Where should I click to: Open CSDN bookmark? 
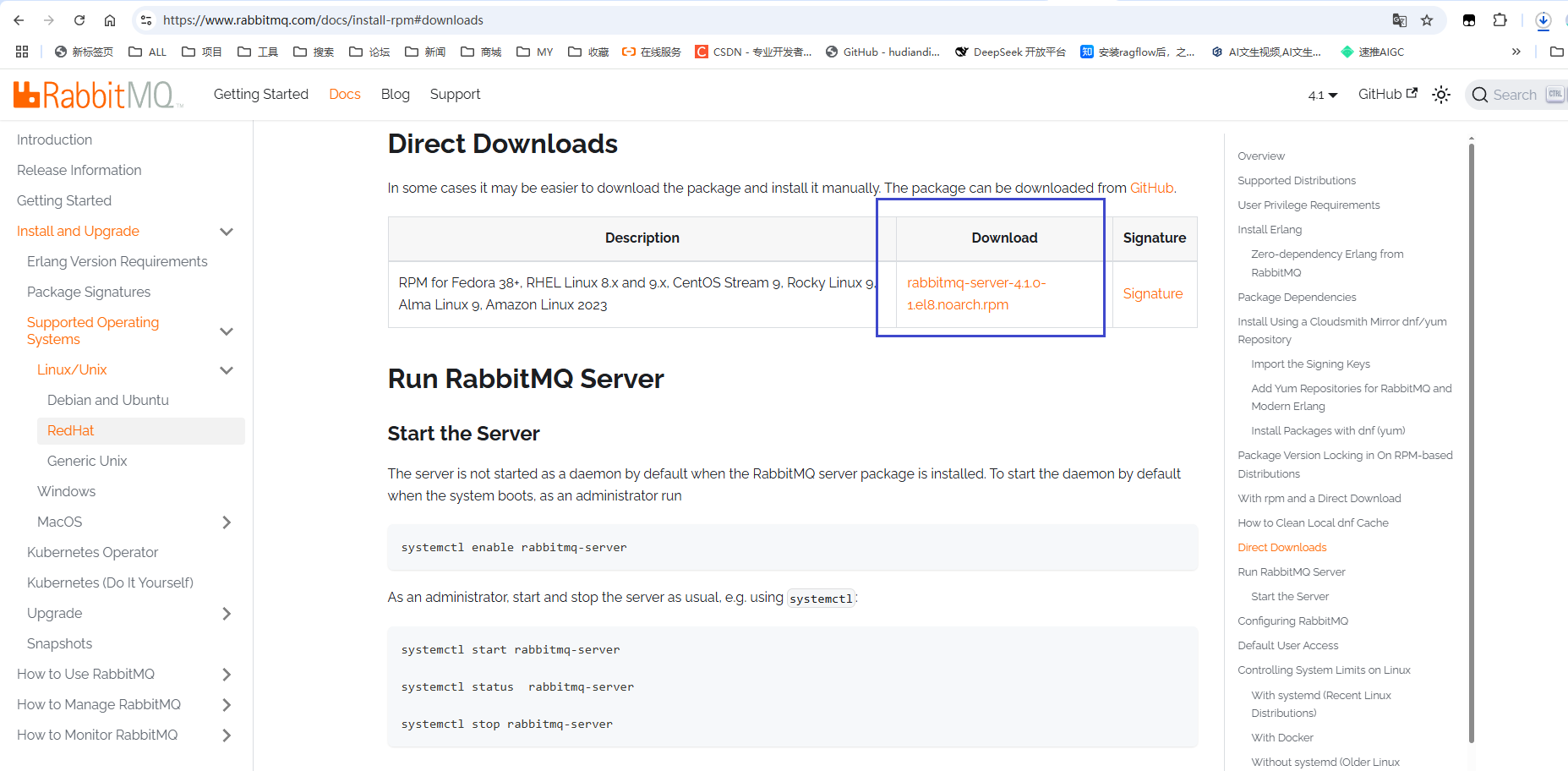tap(753, 52)
